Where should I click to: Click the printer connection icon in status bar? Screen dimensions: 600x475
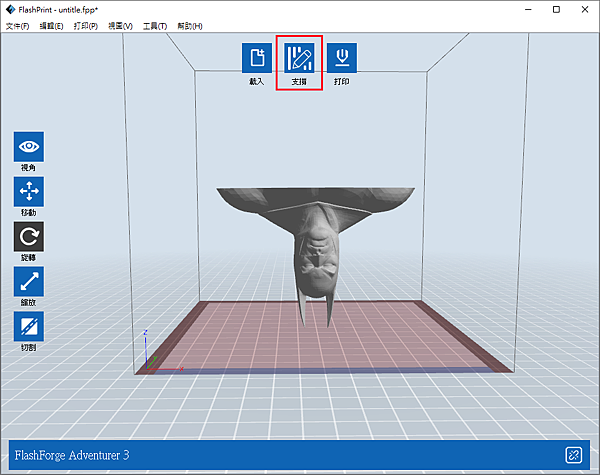tap(573, 455)
